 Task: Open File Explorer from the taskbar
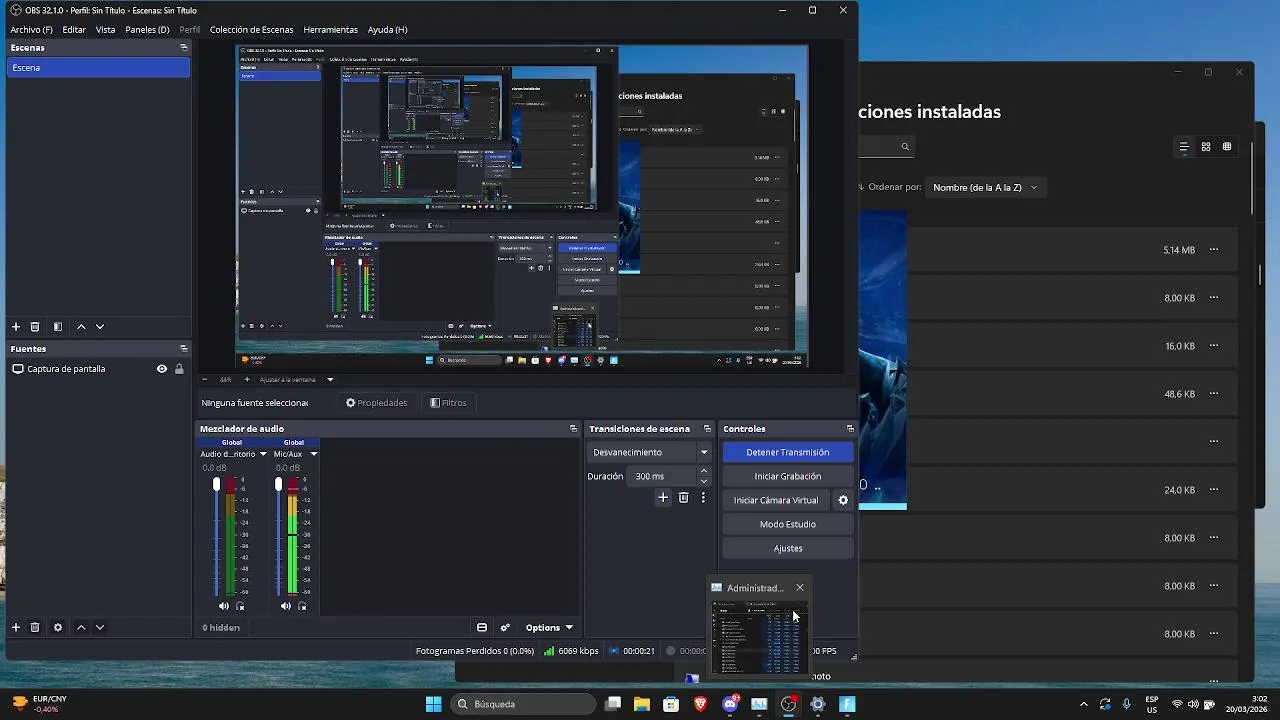click(x=642, y=704)
